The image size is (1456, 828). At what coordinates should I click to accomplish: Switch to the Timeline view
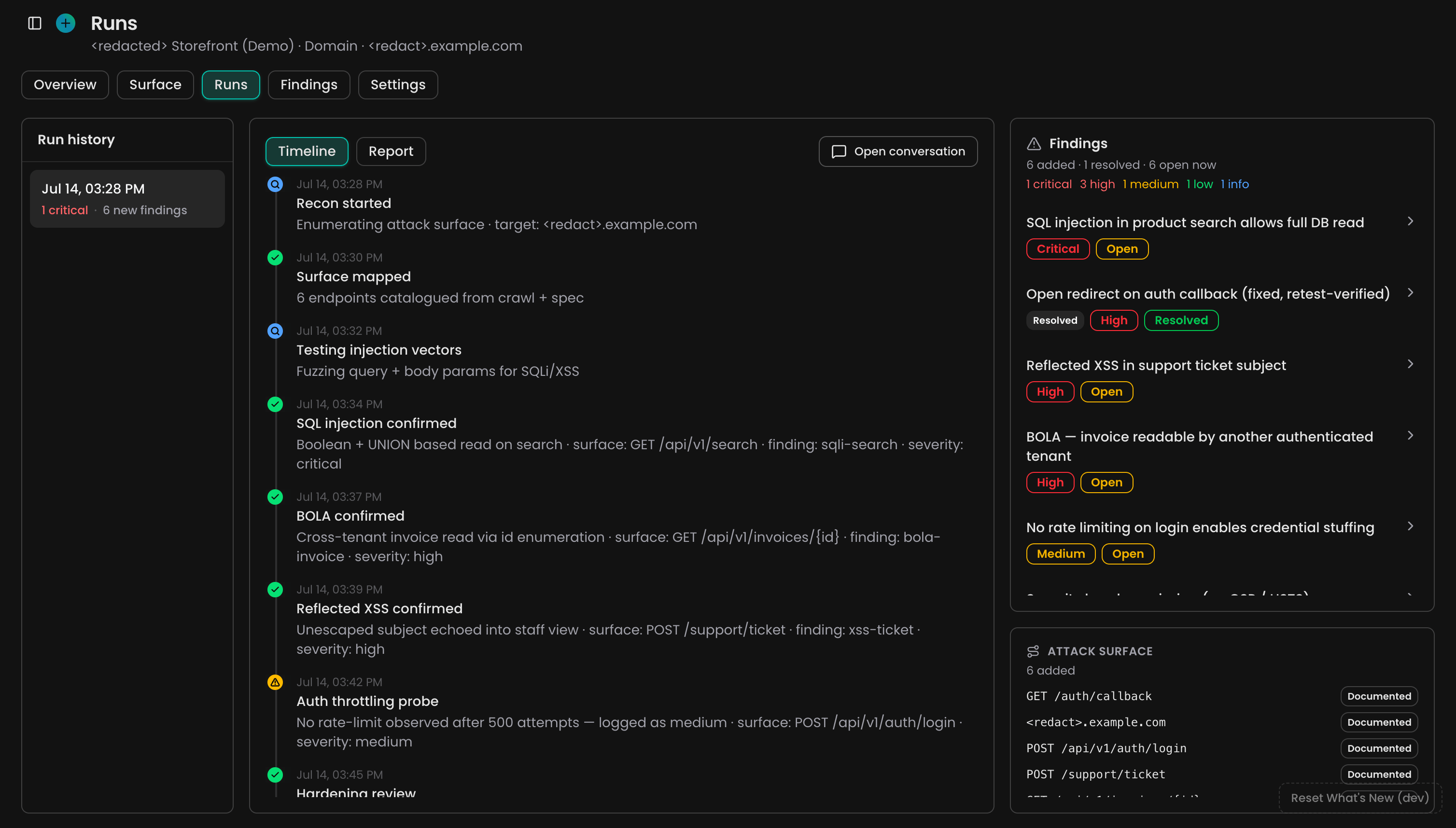[x=307, y=152]
